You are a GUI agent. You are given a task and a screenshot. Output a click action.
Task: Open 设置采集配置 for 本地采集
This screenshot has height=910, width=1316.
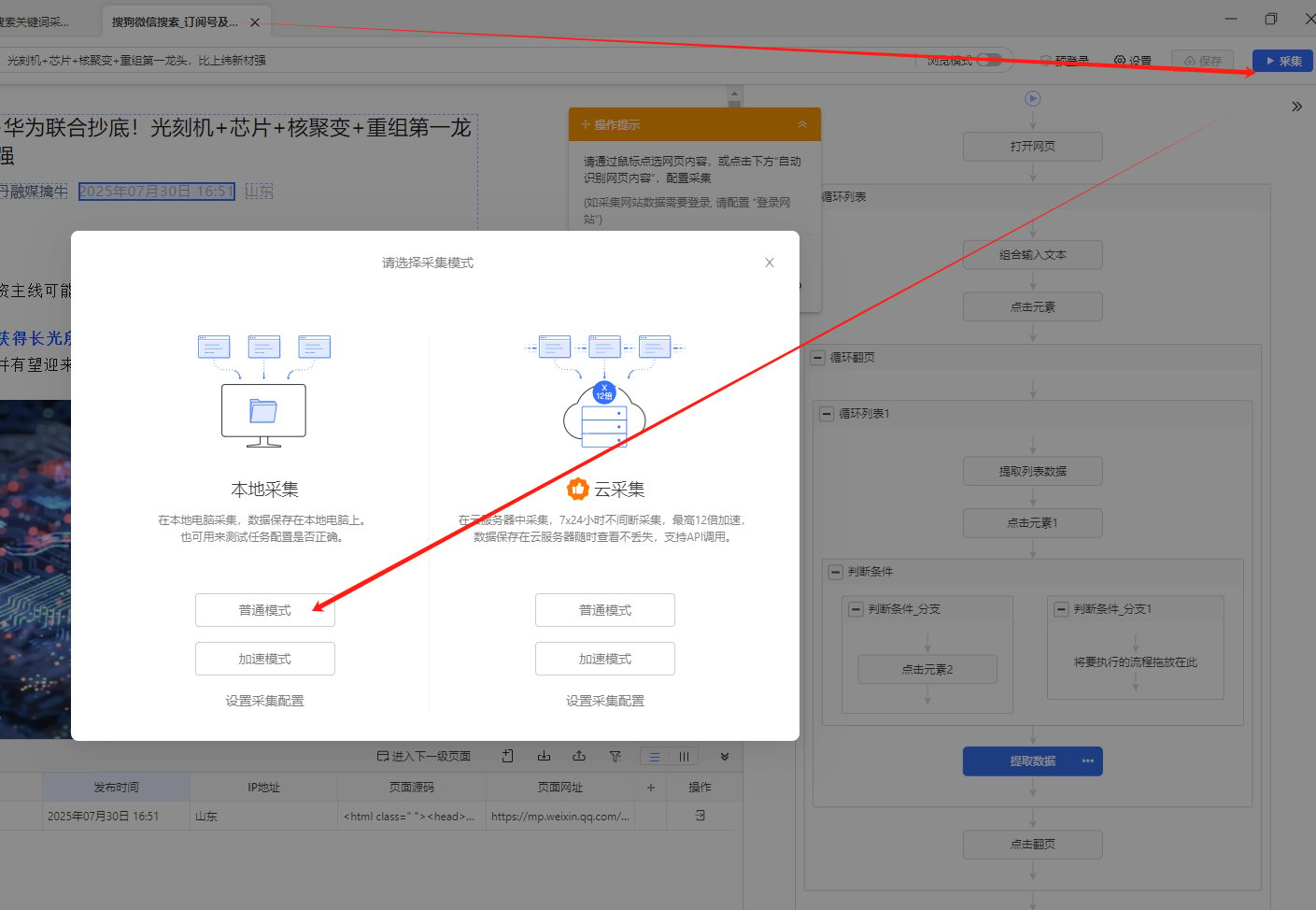click(x=265, y=701)
